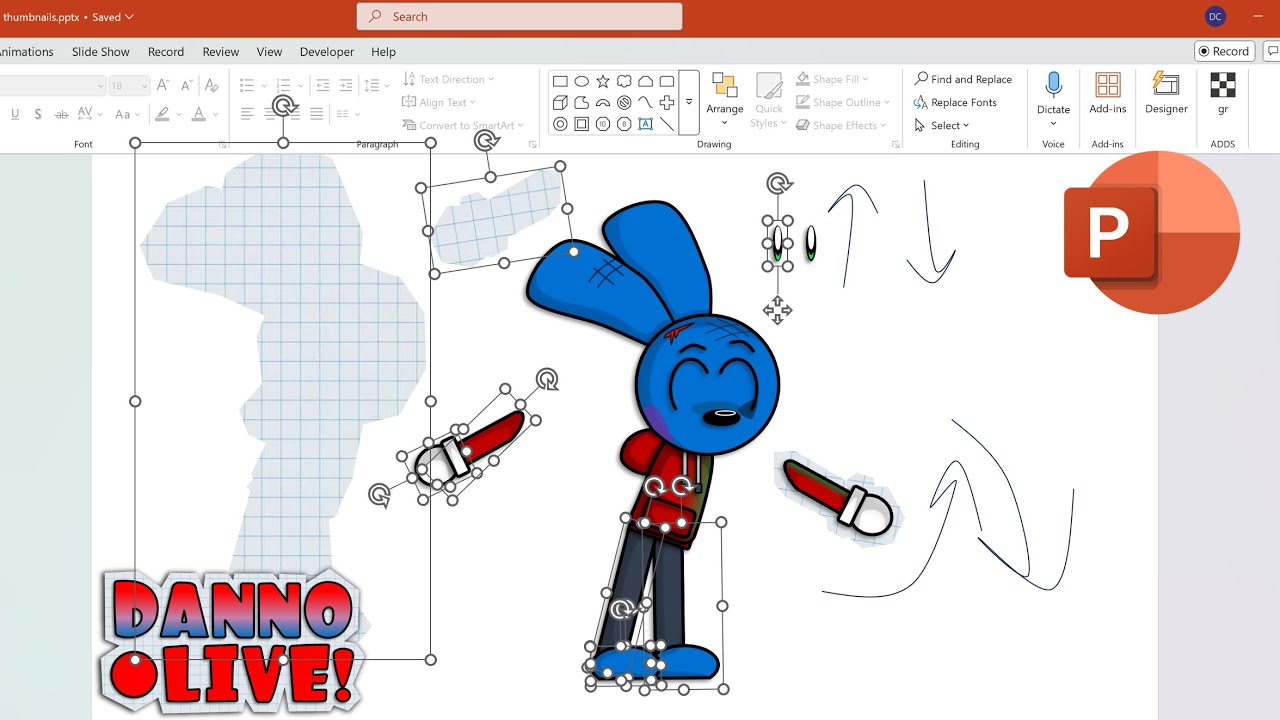Pick the 5-point Star shape

pyautogui.click(x=603, y=81)
